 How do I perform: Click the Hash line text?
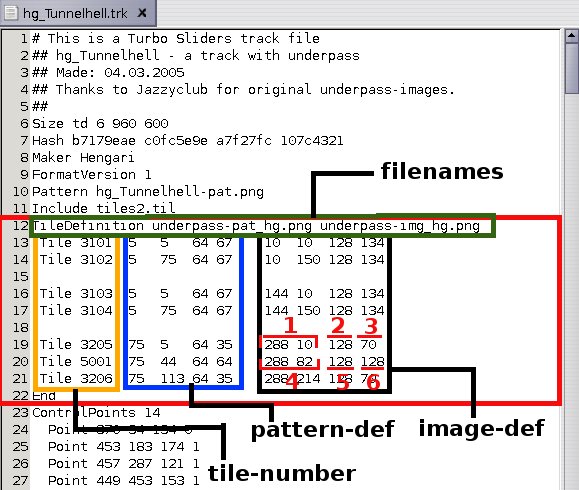(188, 140)
